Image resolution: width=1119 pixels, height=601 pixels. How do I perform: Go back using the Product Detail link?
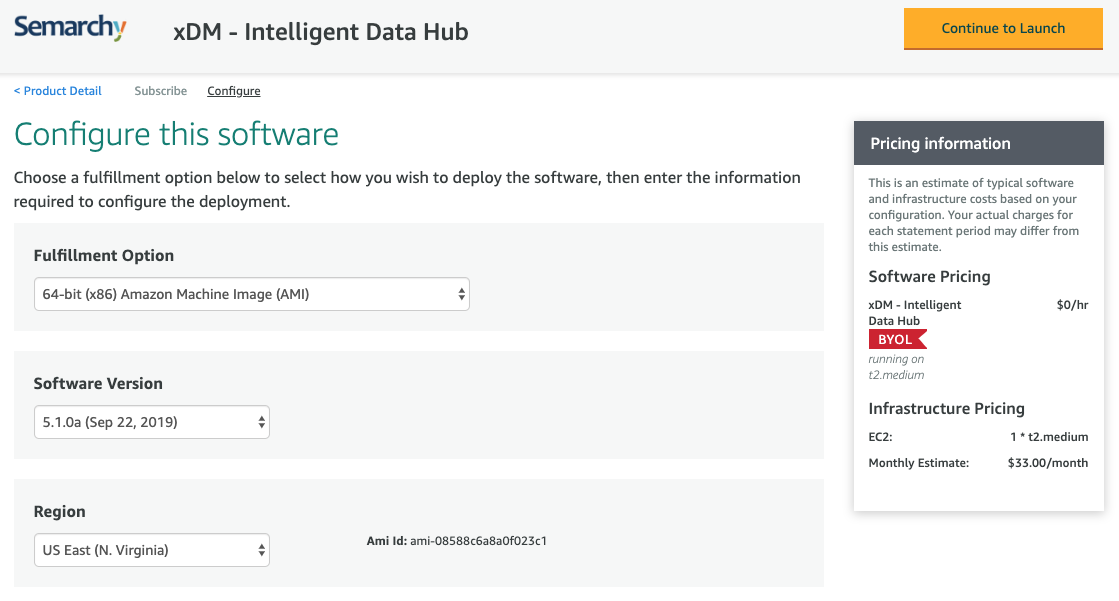(x=57, y=91)
